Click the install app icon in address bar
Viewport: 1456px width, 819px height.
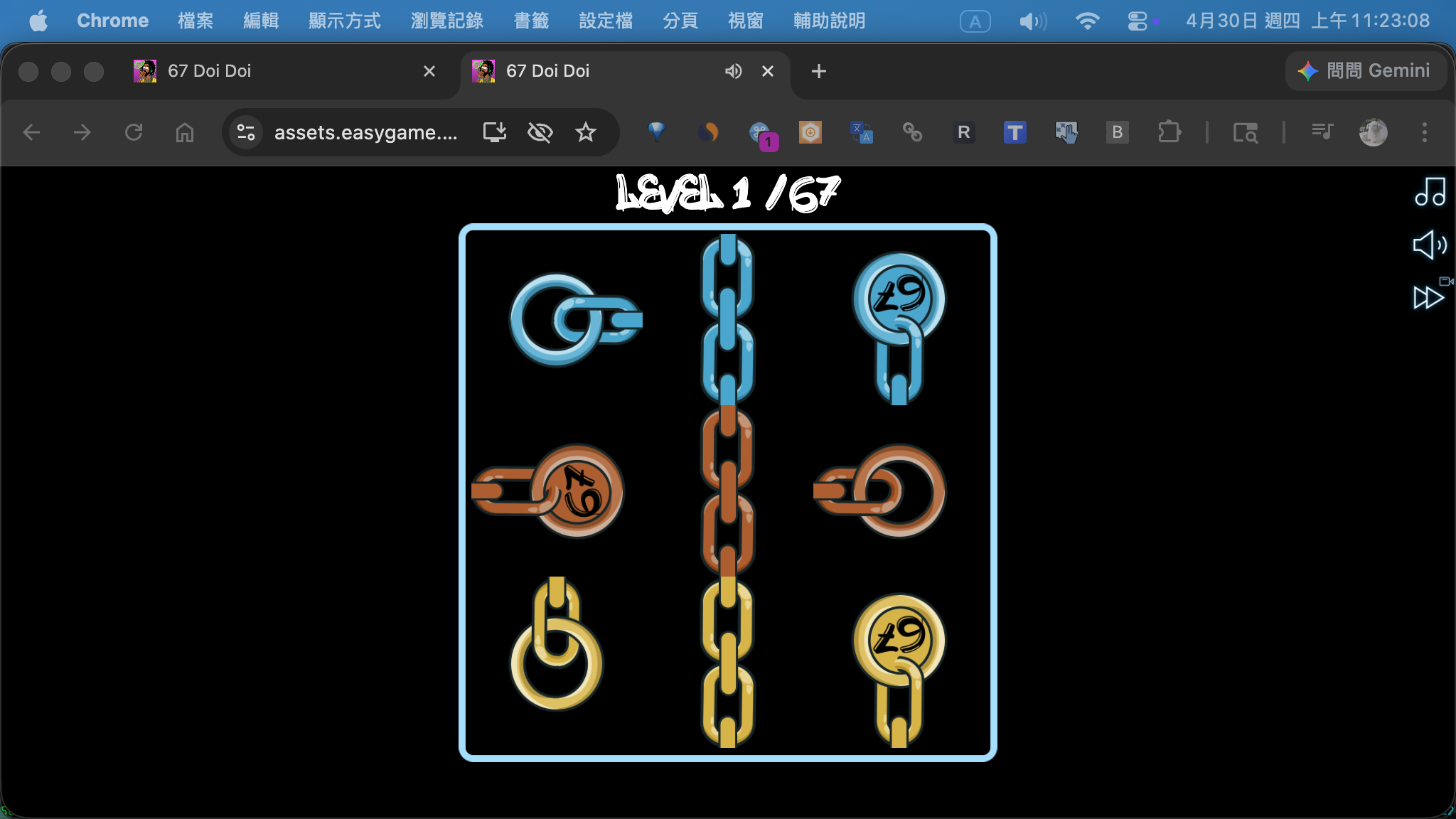(x=494, y=132)
